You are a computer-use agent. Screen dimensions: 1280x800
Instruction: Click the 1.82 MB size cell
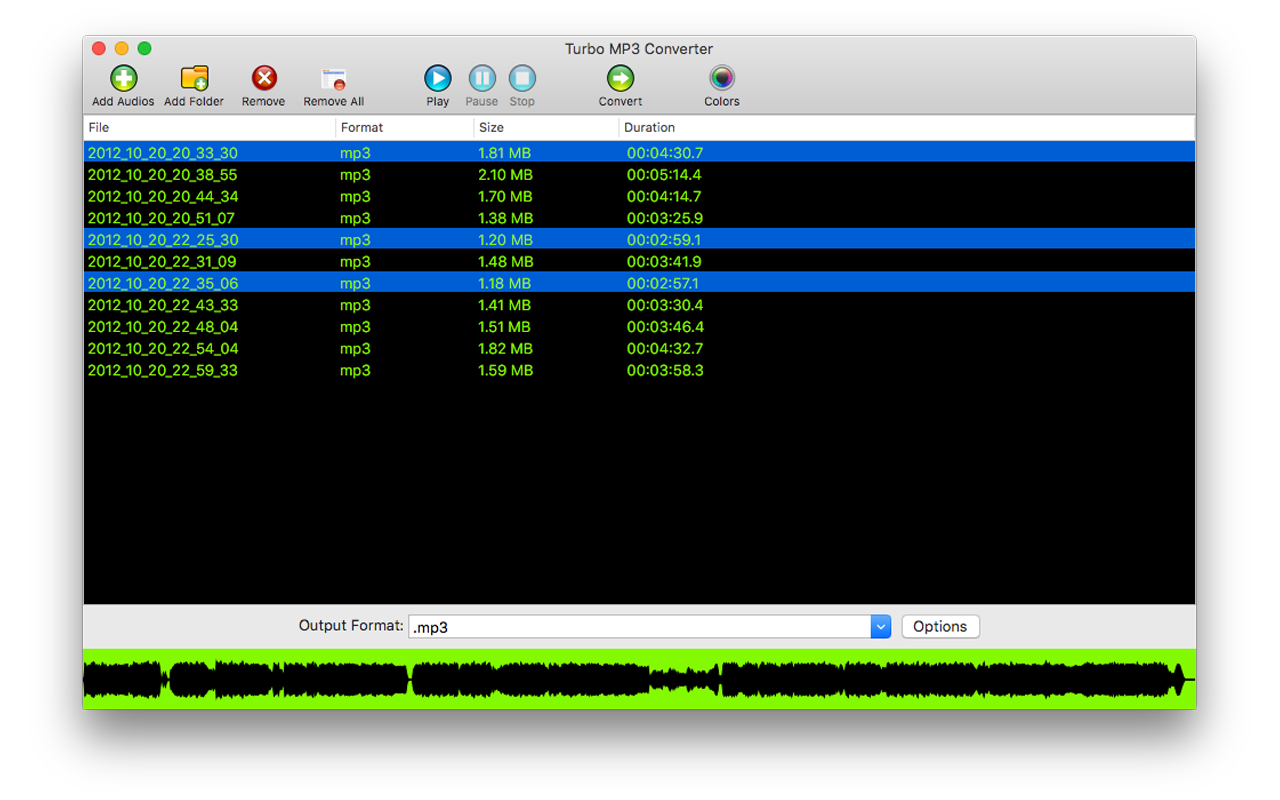pos(506,349)
